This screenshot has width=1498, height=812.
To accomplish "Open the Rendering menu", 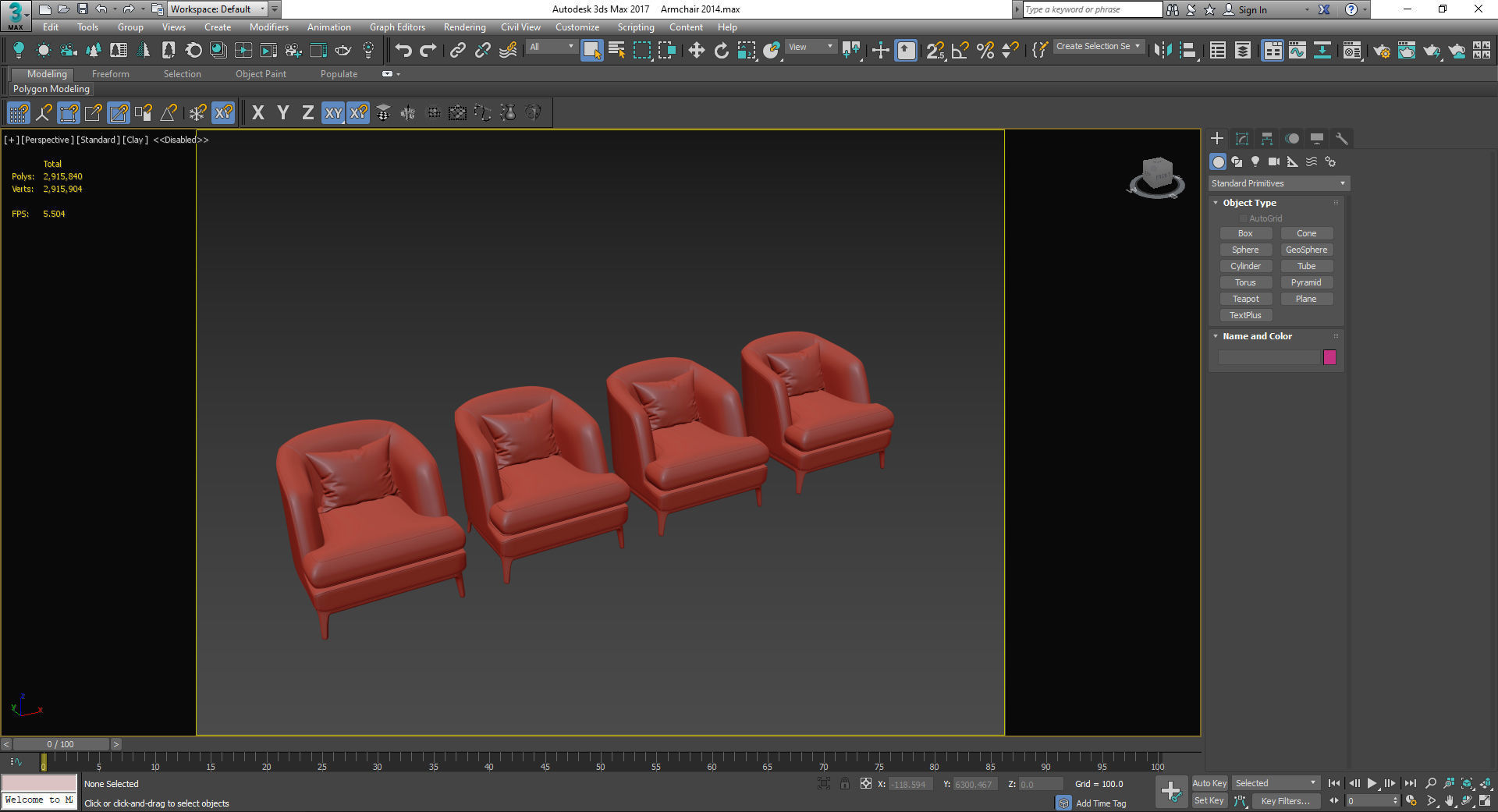I will point(465,27).
